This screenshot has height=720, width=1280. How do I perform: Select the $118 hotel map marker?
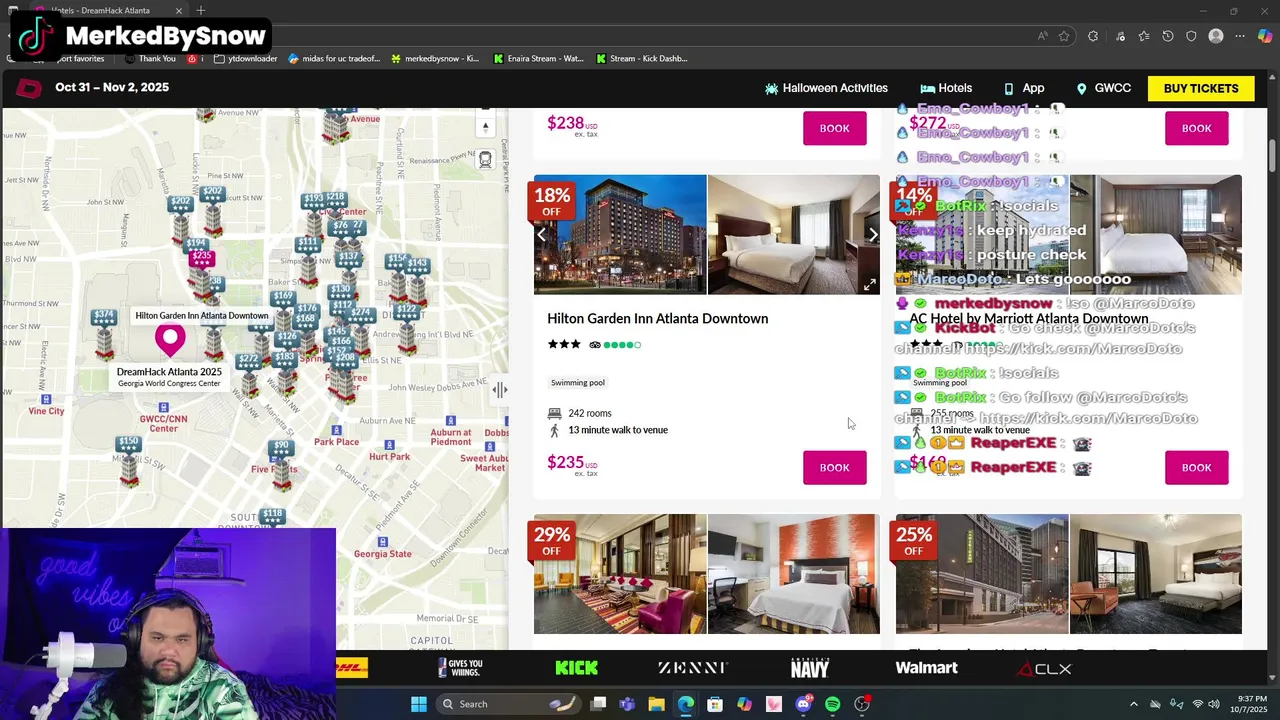[272, 516]
